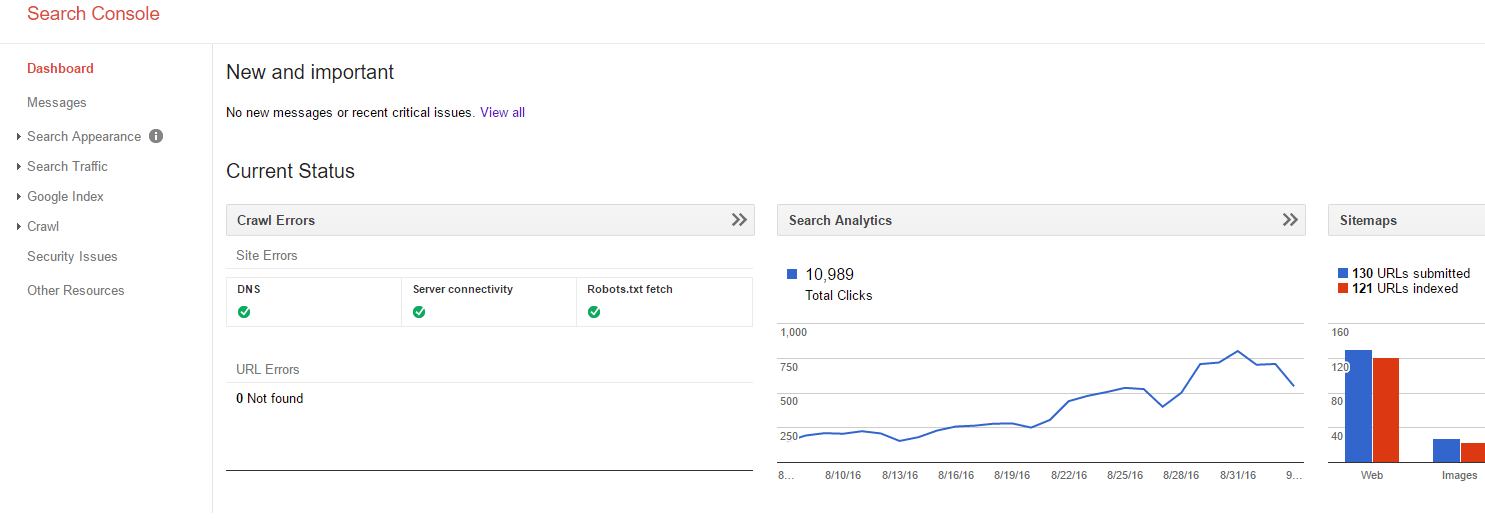This screenshot has width=1485, height=523.
Task: Click the Search Analytics panel header
Action: pos(1041,220)
